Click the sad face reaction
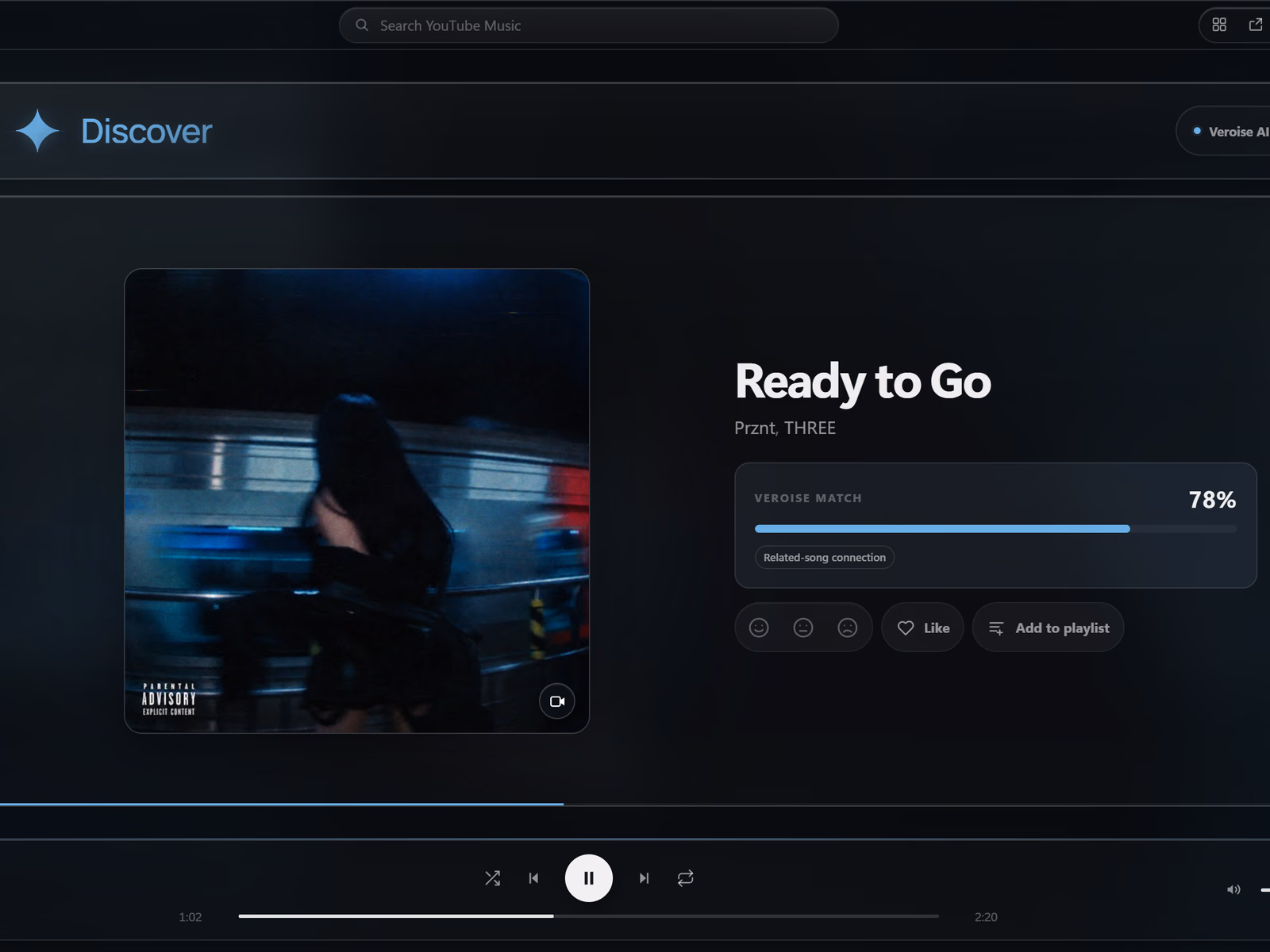The width and height of the screenshot is (1270, 952). pyautogui.click(x=848, y=628)
